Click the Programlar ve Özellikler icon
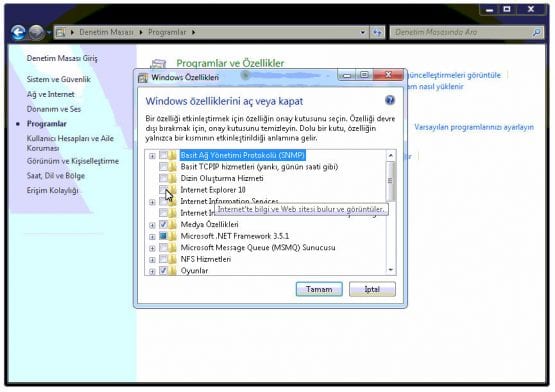 (x=158, y=64)
